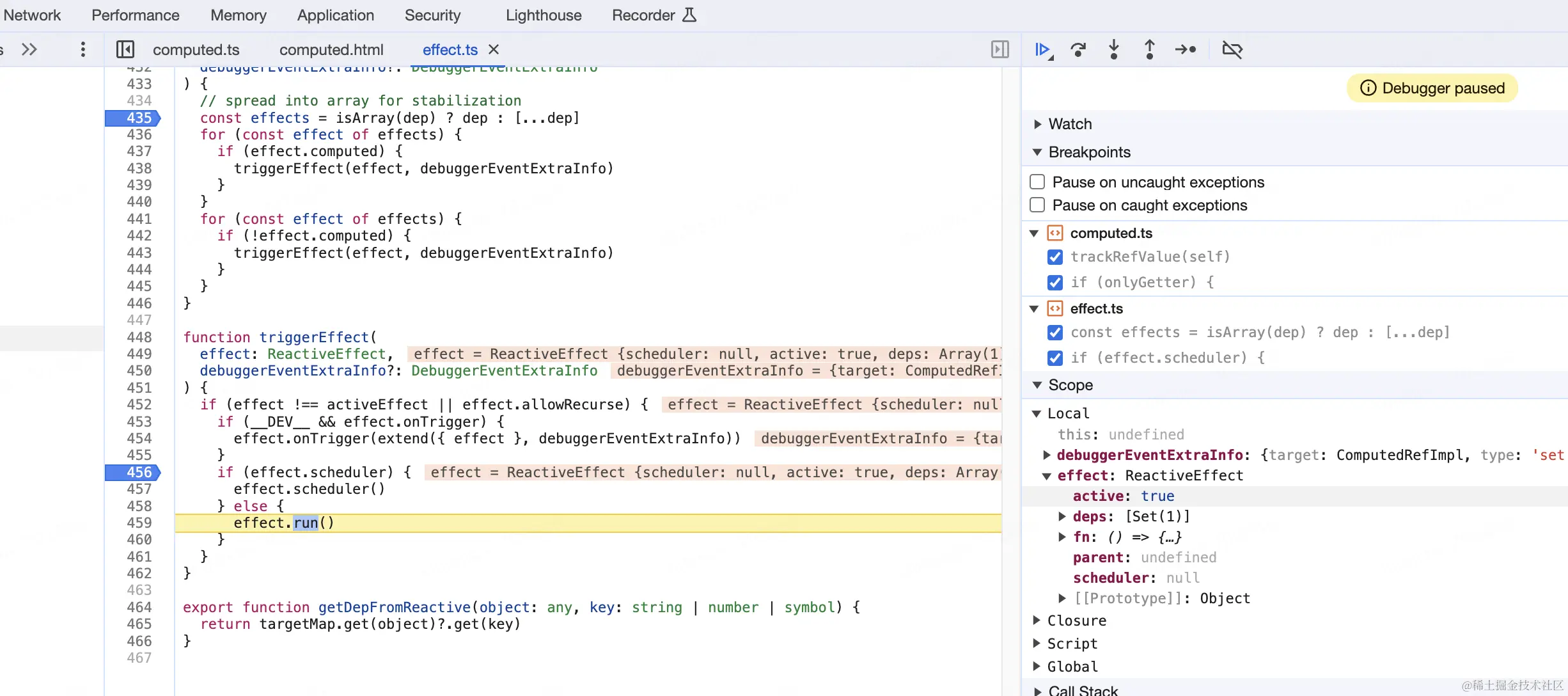Collapse the effect ReactiveEffect object

(1047, 476)
